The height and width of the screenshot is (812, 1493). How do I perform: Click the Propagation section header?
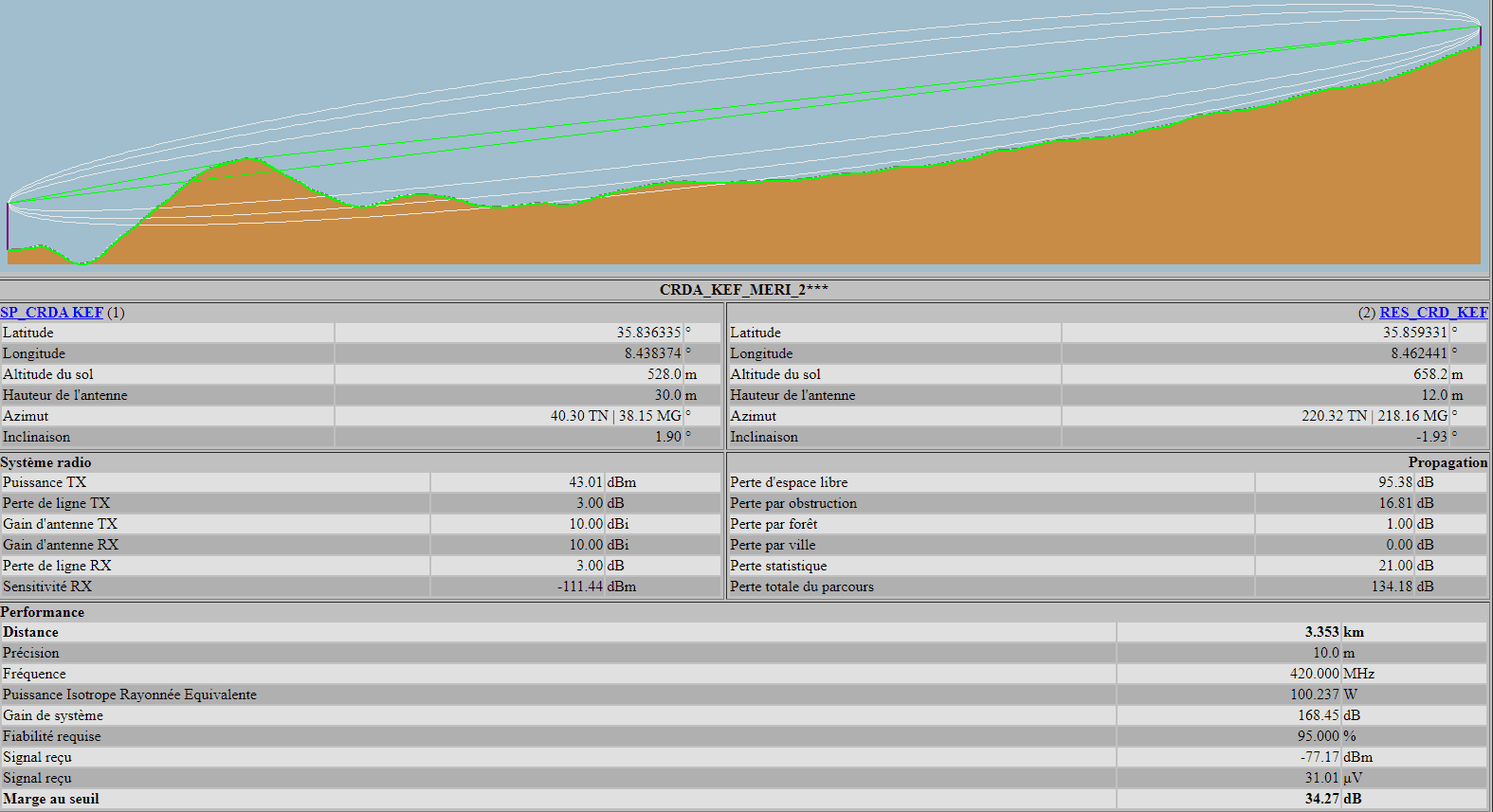pos(1447,462)
